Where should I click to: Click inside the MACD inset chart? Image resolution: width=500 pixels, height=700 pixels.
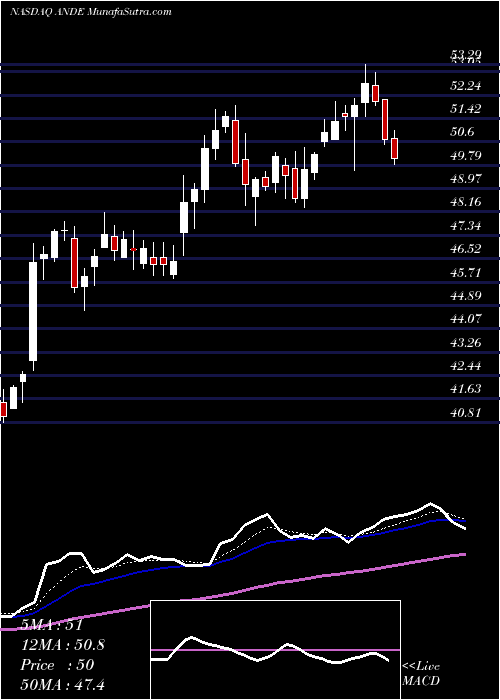(275, 650)
